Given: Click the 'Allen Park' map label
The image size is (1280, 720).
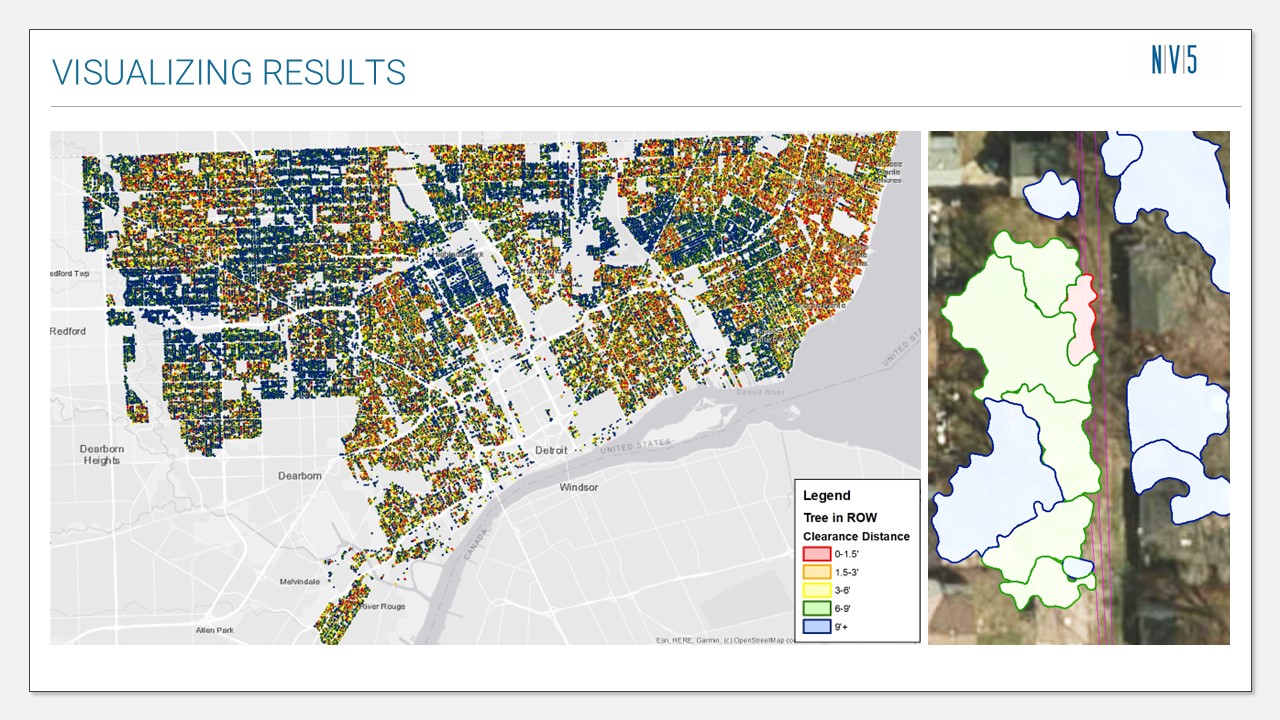Looking at the screenshot, I should [215, 630].
